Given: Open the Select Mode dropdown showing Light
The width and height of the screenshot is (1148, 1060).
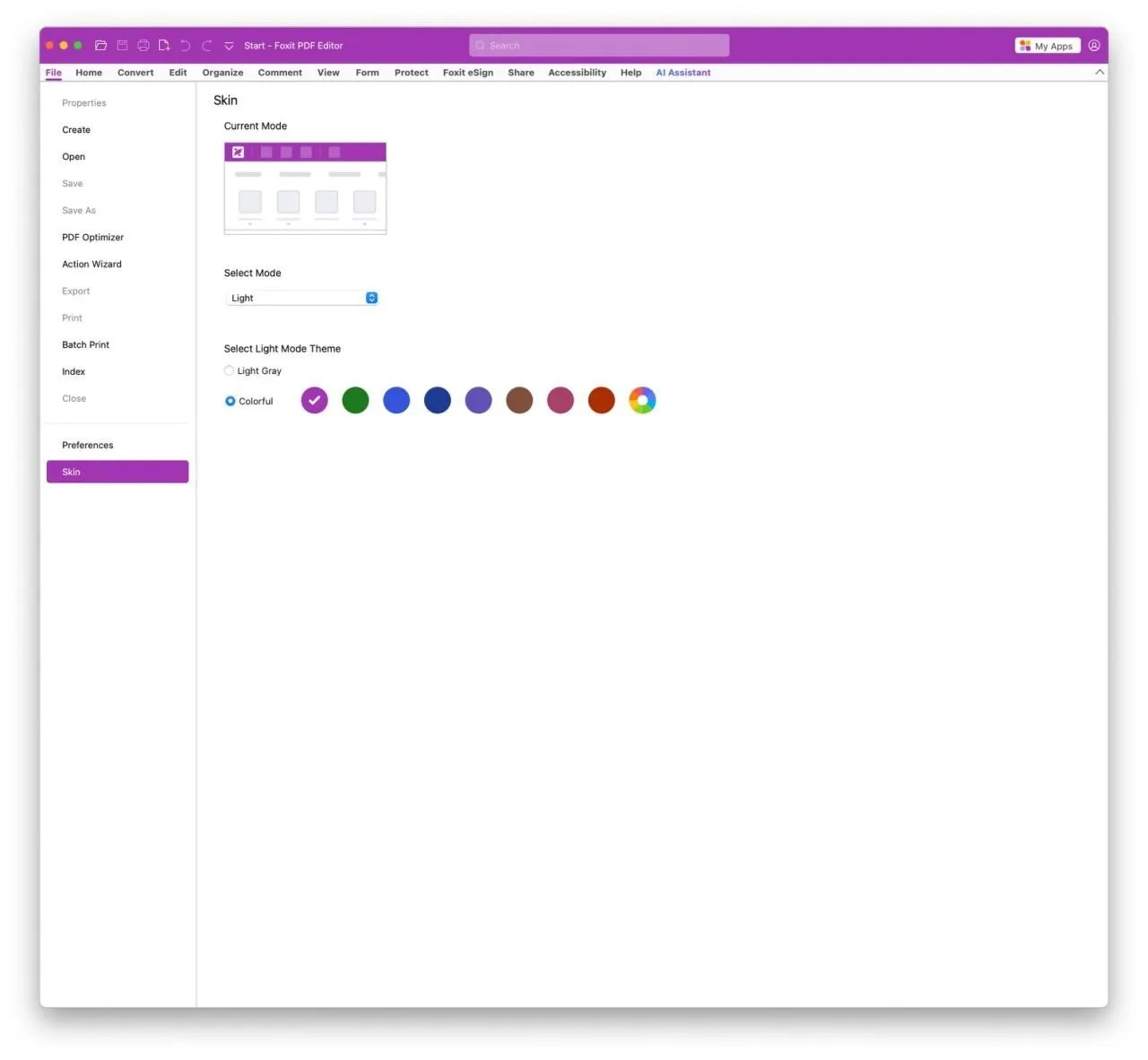Looking at the screenshot, I should 302,299.
